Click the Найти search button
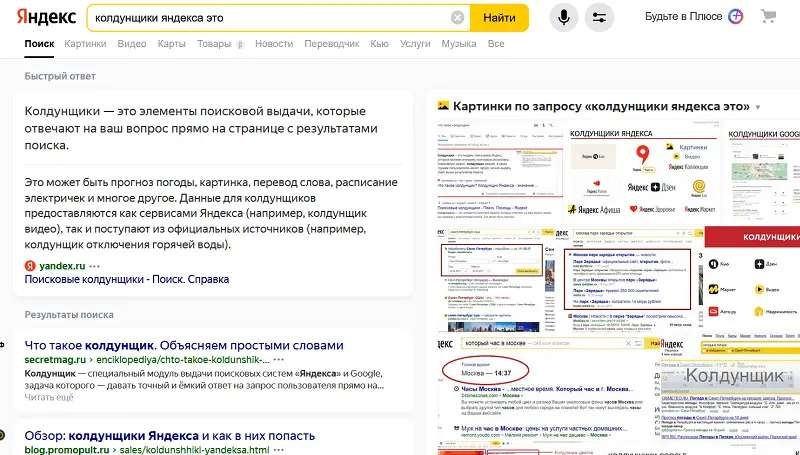Image resolution: width=800 pixels, height=455 pixels. coord(499,18)
